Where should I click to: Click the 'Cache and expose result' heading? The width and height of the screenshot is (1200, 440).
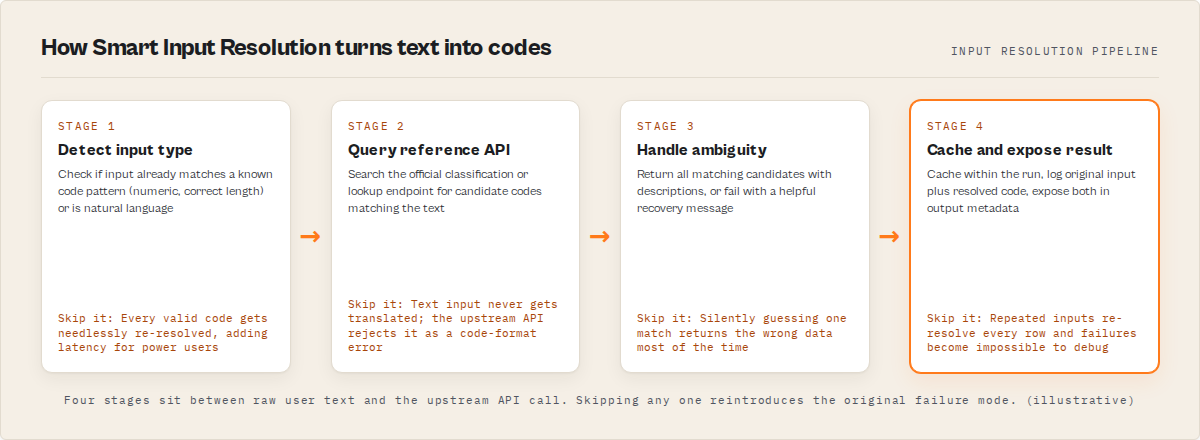click(x=1020, y=150)
